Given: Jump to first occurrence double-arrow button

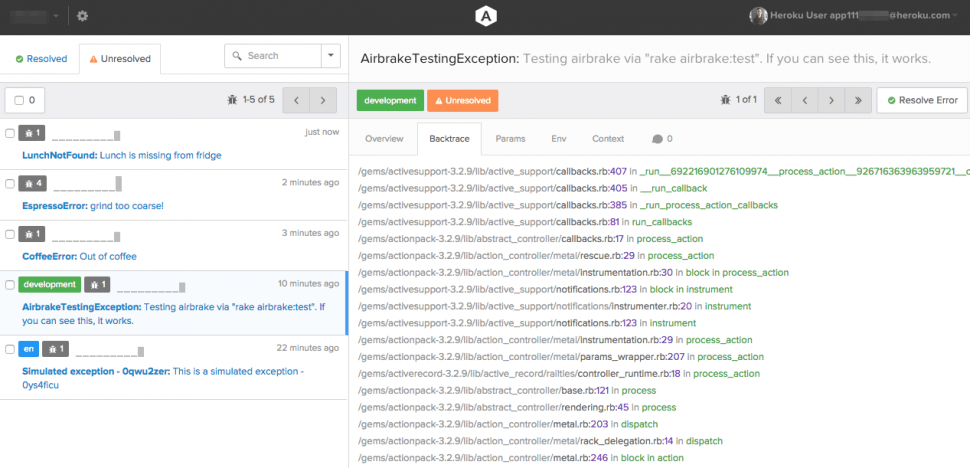Looking at the screenshot, I should pos(778,100).
